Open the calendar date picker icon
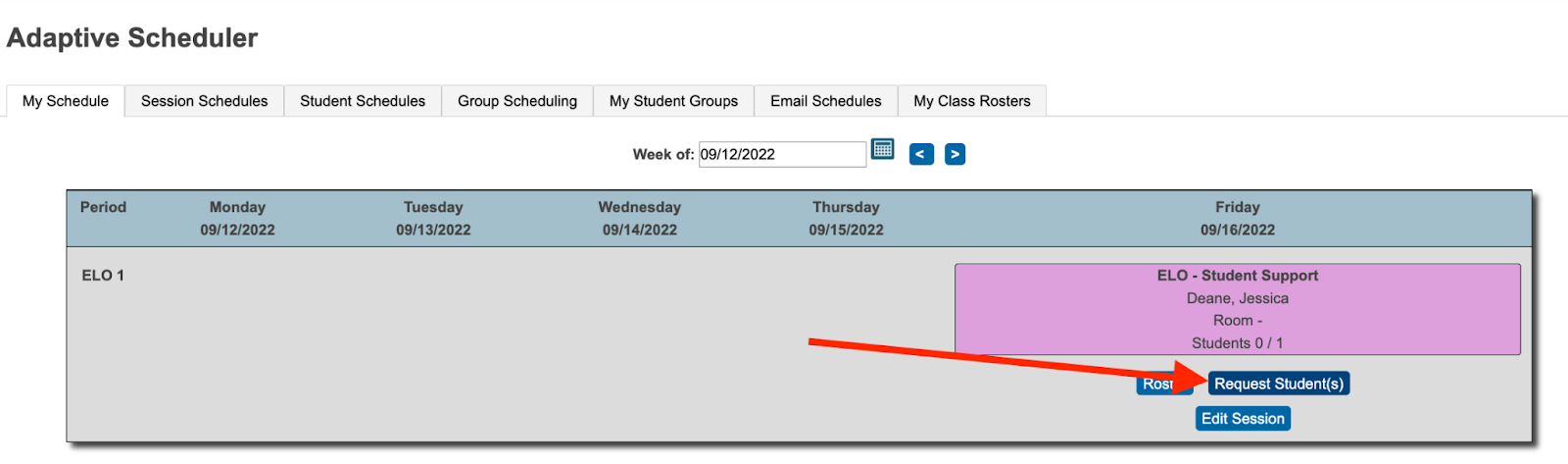 coord(883,150)
